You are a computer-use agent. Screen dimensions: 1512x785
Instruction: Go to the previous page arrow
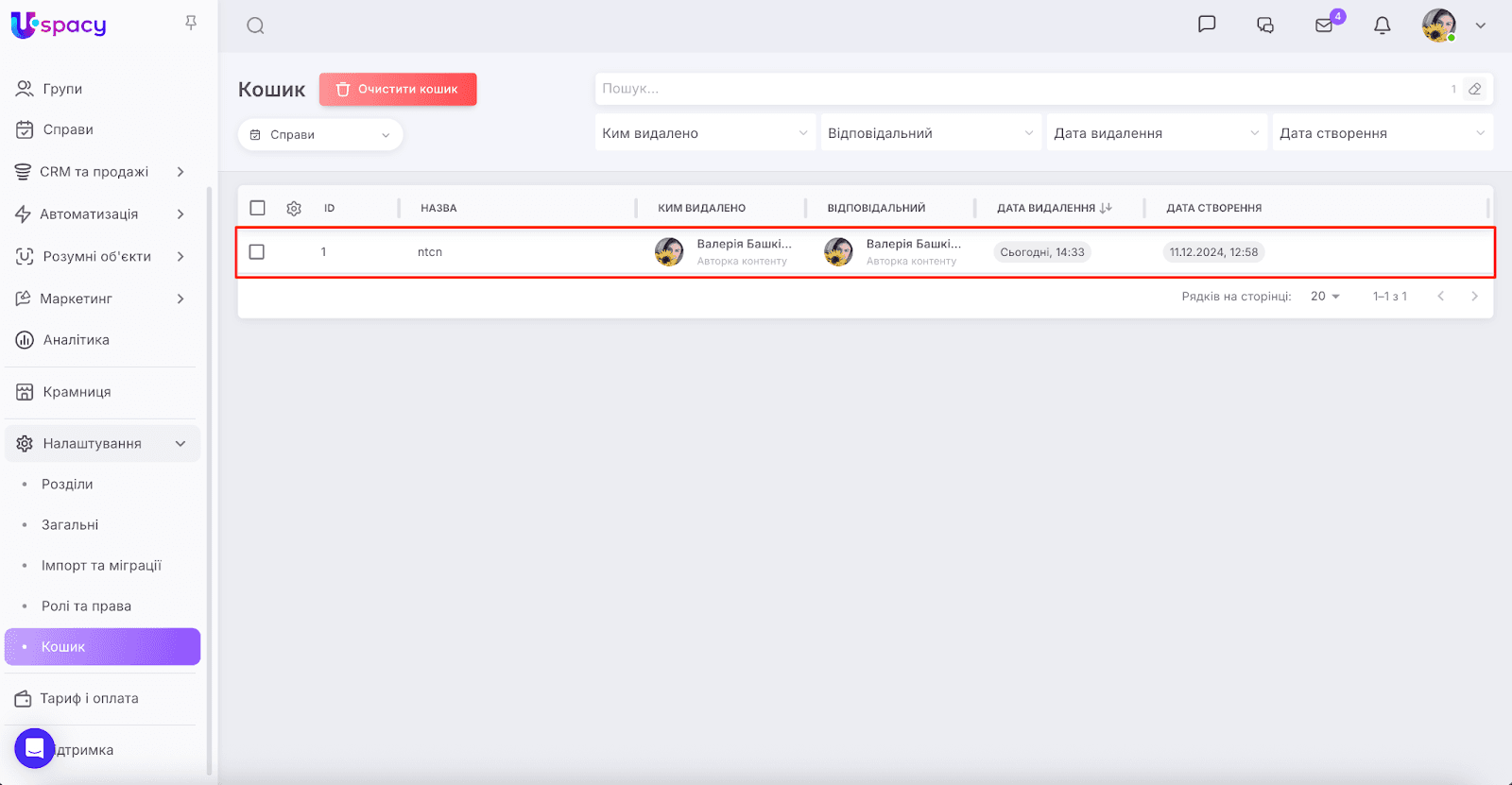tap(1441, 297)
